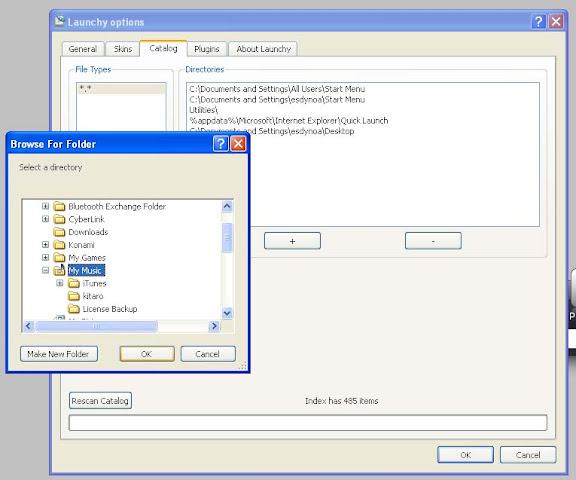Click the Rescan Catalog button

(x=100, y=401)
